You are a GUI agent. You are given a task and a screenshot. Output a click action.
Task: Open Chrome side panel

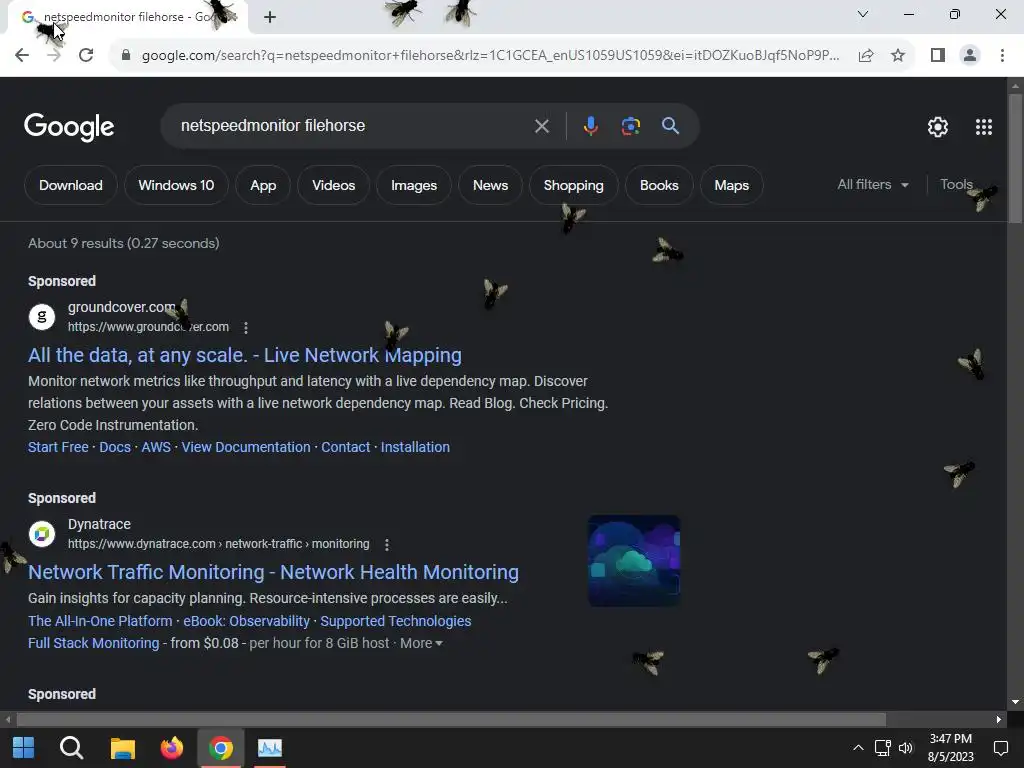(938, 56)
